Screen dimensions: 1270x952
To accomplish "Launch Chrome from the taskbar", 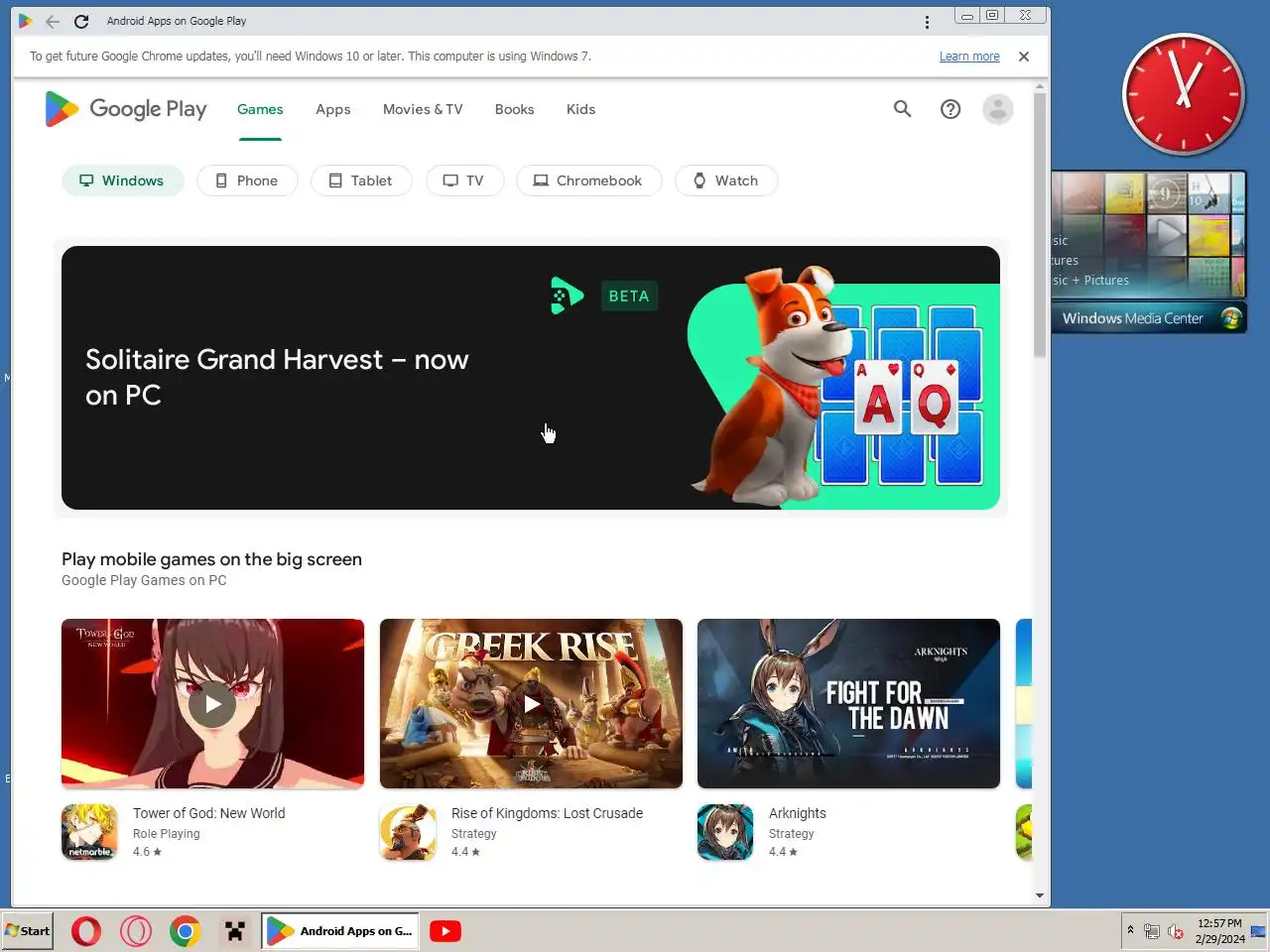I will point(185,931).
